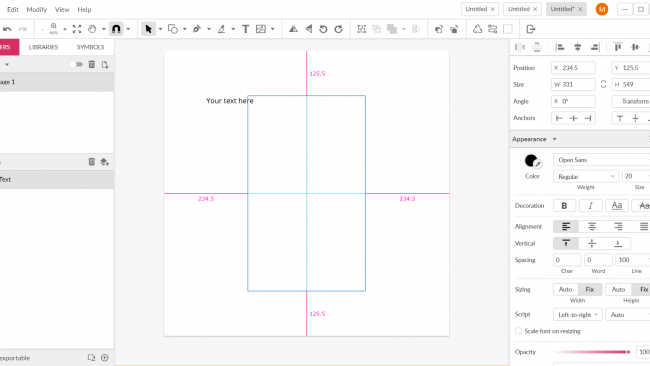Switch to the LIBRARIES tab
Viewport: 650px width, 366px height.
(43, 47)
